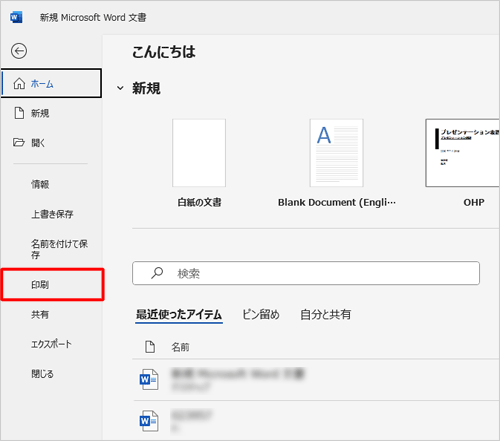Click the house icon beside ホーム
This screenshot has width=500, height=441.
(x=19, y=83)
